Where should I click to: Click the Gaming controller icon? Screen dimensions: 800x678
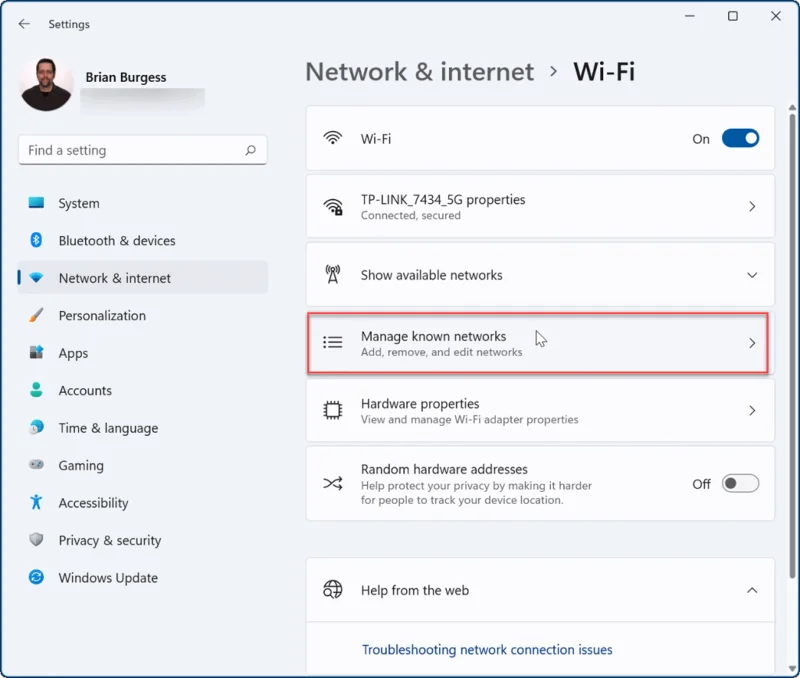tap(36, 465)
